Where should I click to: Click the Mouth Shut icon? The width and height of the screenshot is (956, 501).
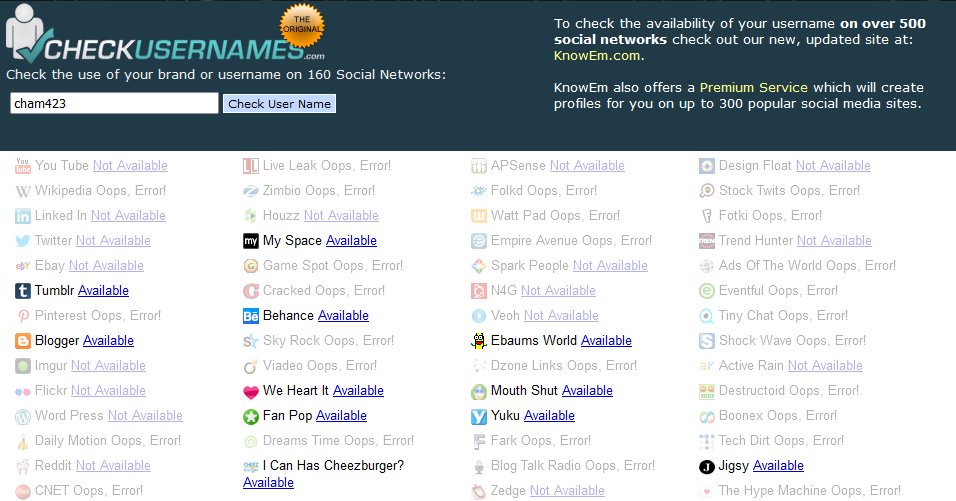click(479, 391)
